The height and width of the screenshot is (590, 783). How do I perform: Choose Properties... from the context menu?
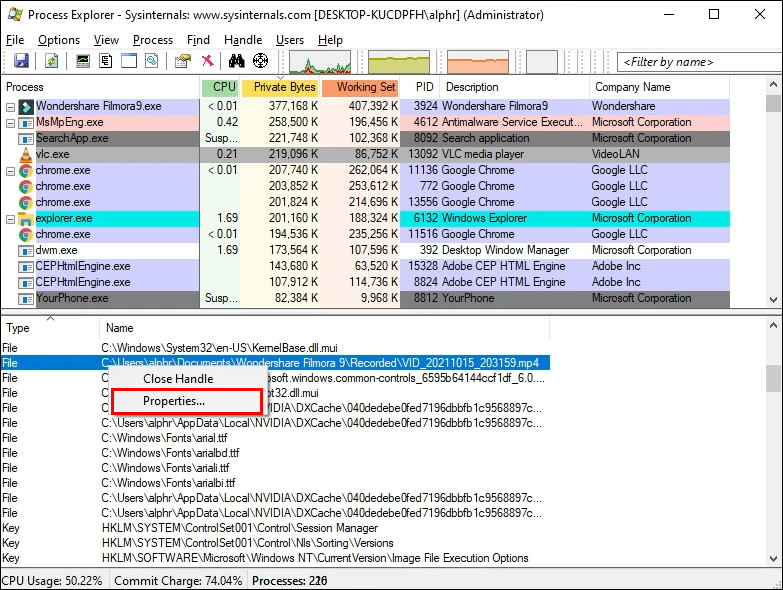[174, 401]
